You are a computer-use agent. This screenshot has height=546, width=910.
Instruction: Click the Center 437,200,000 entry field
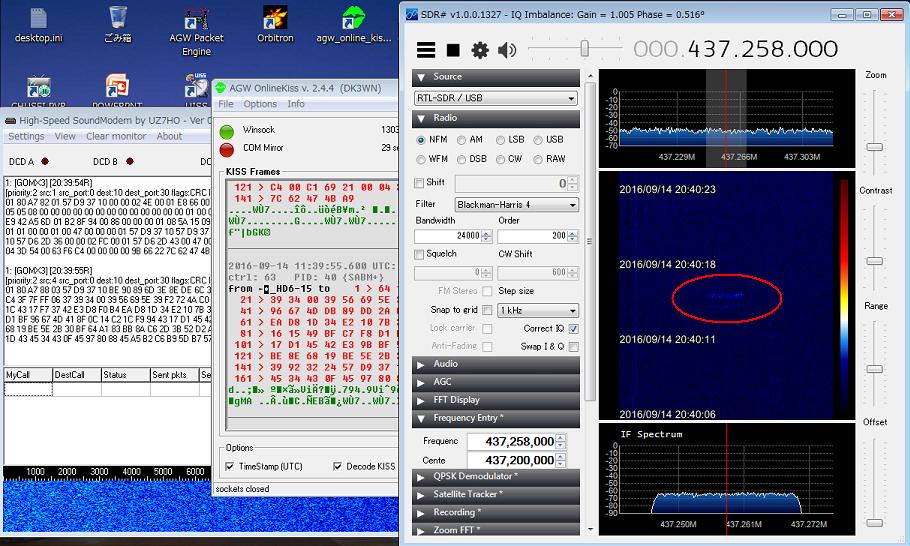(x=511, y=460)
